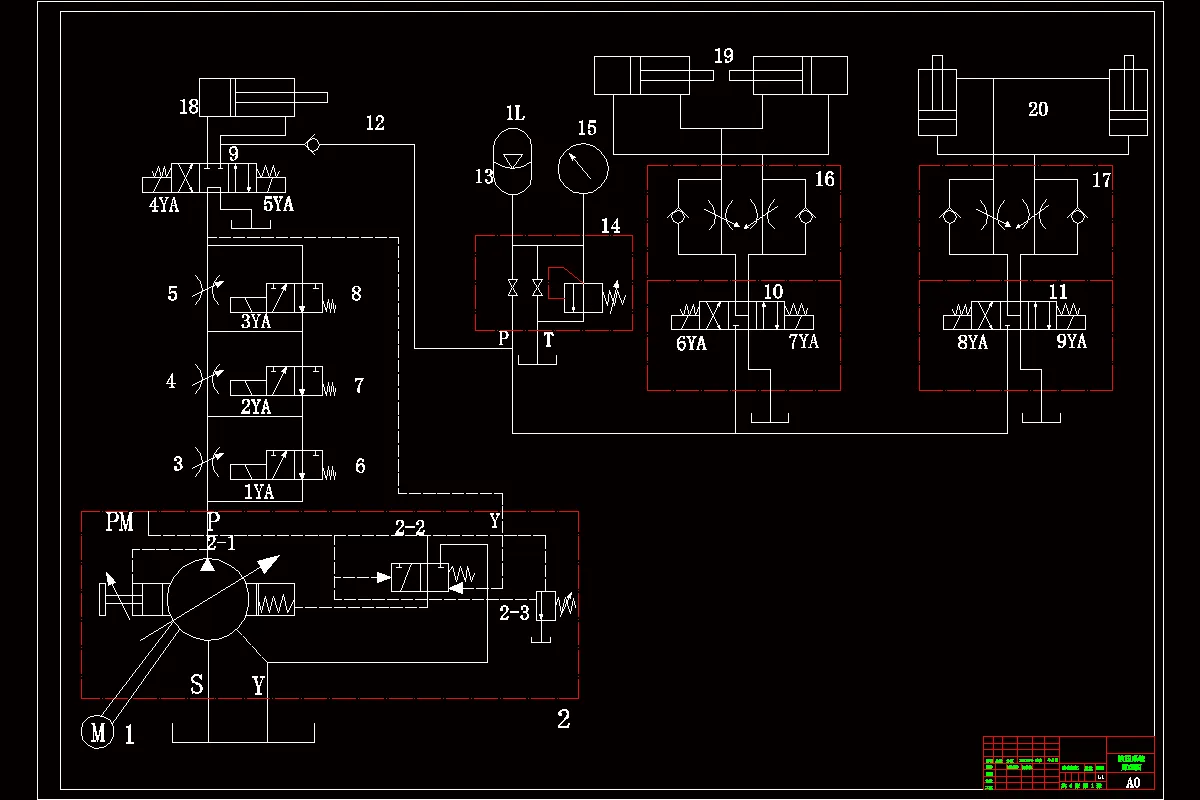Click the check valve circle near 12
1200x800 pixels.
(x=312, y=146)
